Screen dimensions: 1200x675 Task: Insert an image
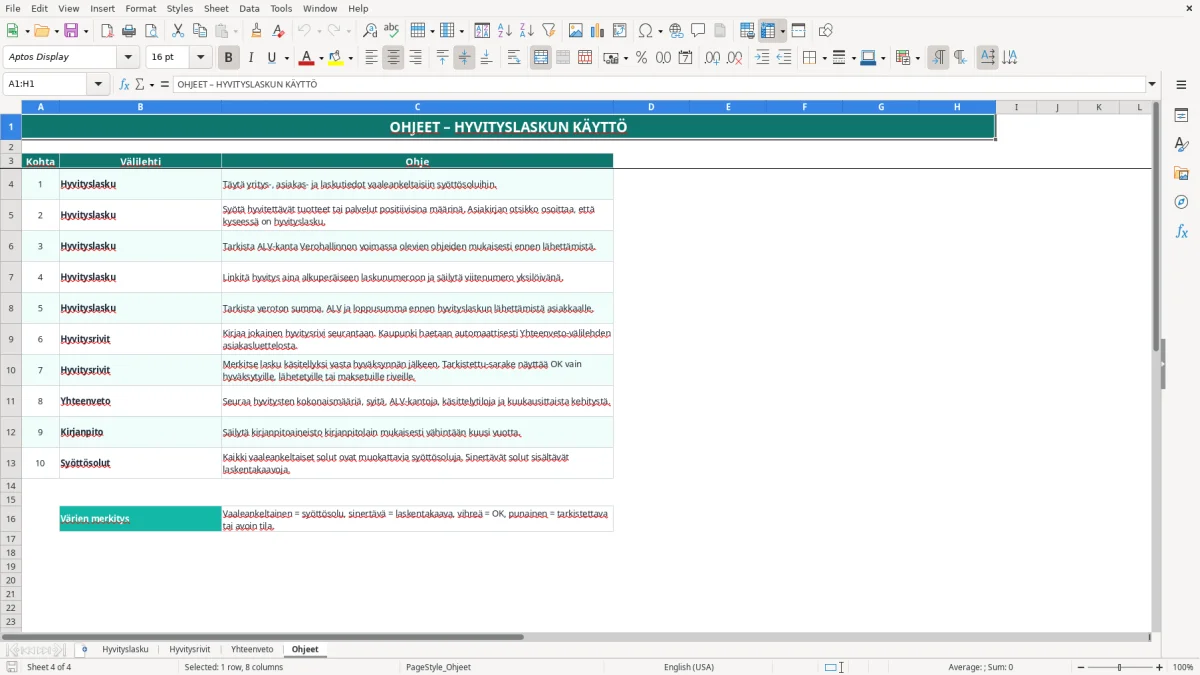576,31
